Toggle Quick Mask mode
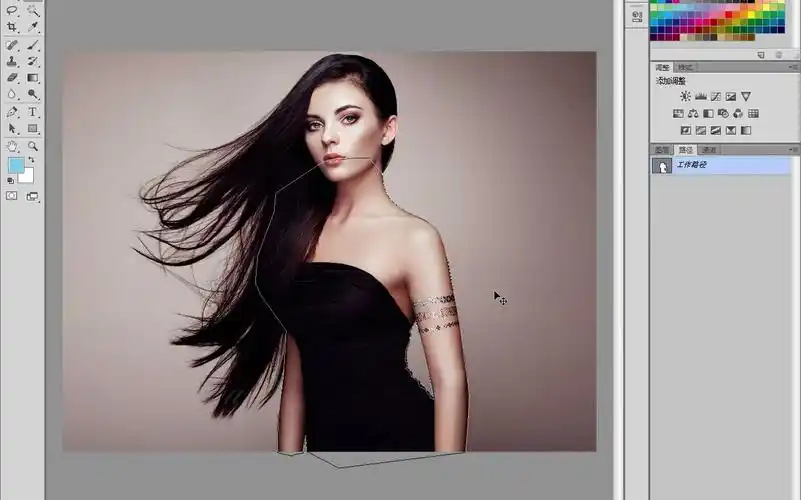801x500 pixels. pyautogui.click(x=12, y=196)
